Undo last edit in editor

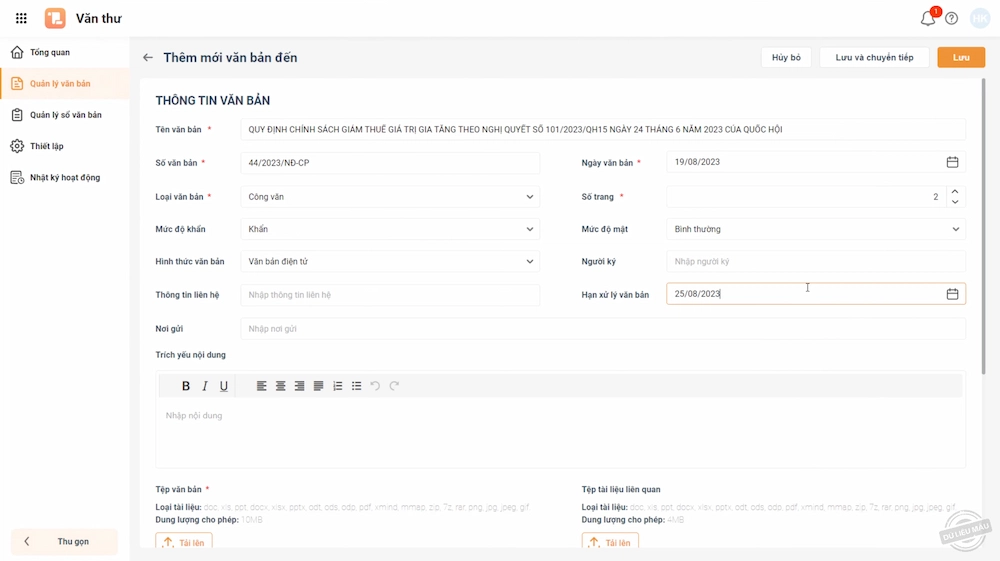[x=375, y=386]
